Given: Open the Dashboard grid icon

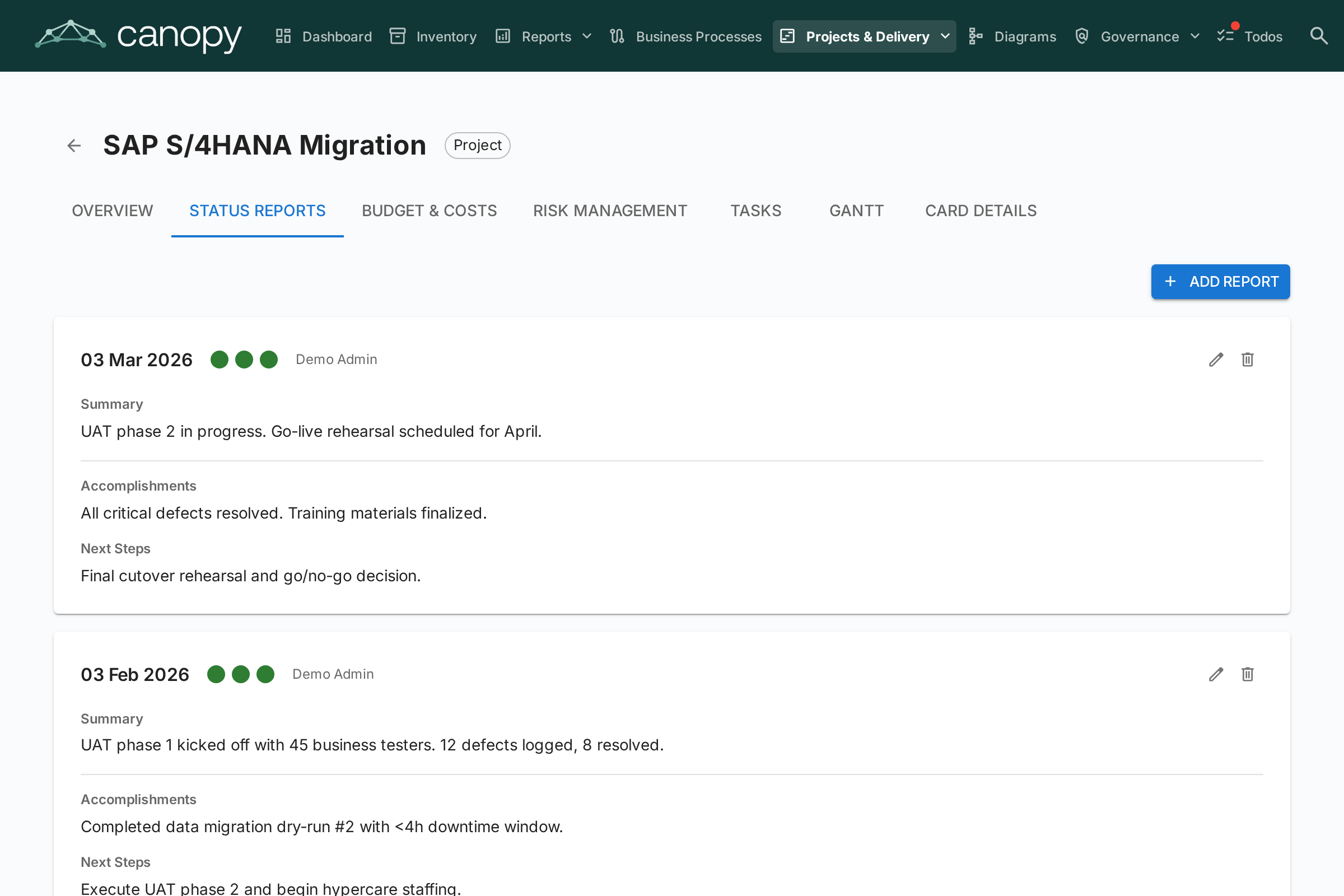Looking at the screenshot, I should 283,36.
